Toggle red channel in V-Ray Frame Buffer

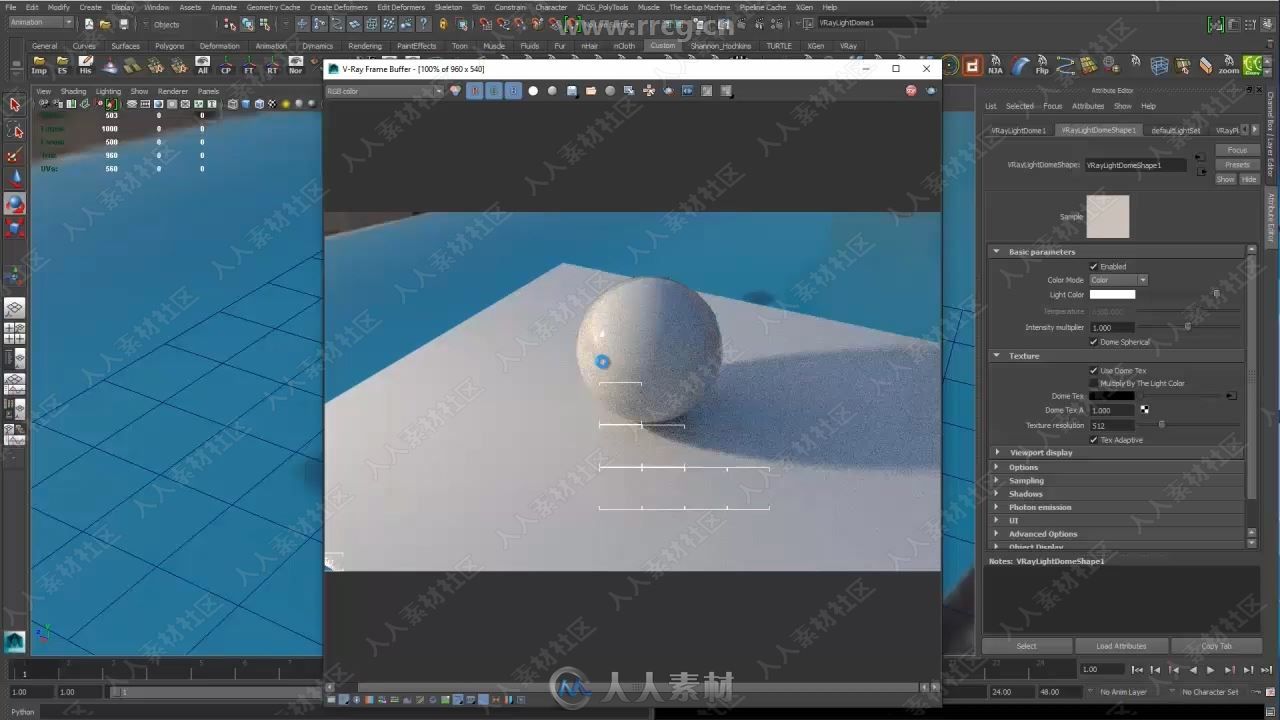[x=475, y=91]
